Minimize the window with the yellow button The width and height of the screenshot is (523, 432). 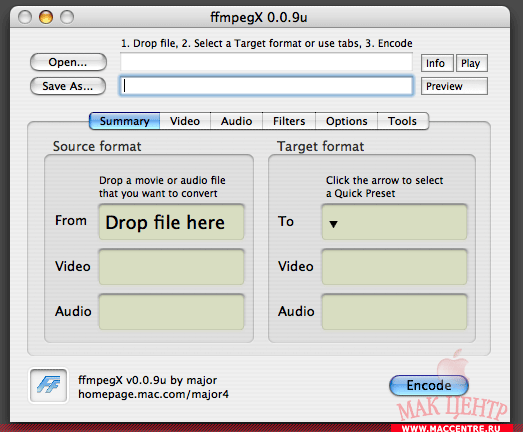pyautogui.click(x=46, y=17)
